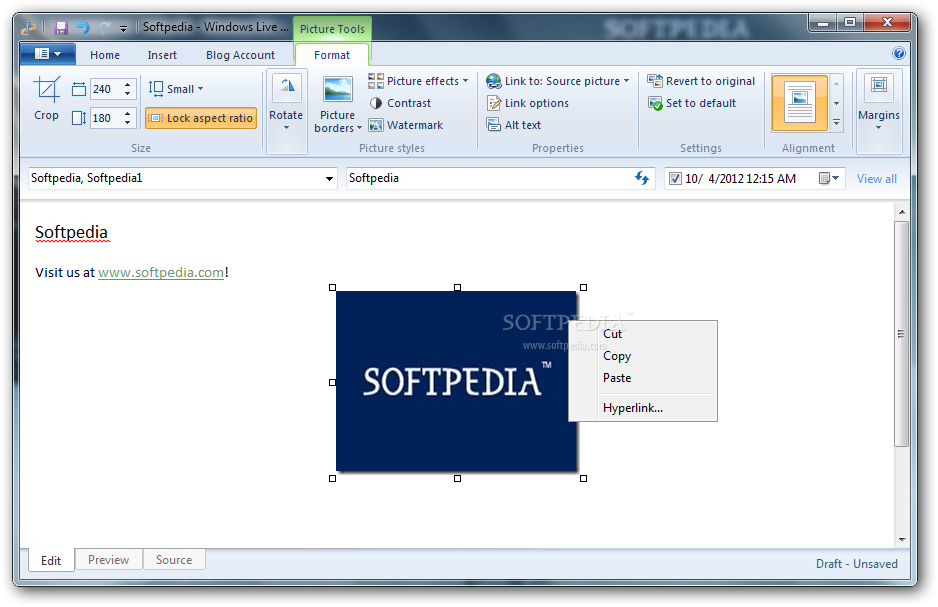
Task: Click the Picture Tools contextual tab header
Action: pyautogui.click(x=332, y=29)
